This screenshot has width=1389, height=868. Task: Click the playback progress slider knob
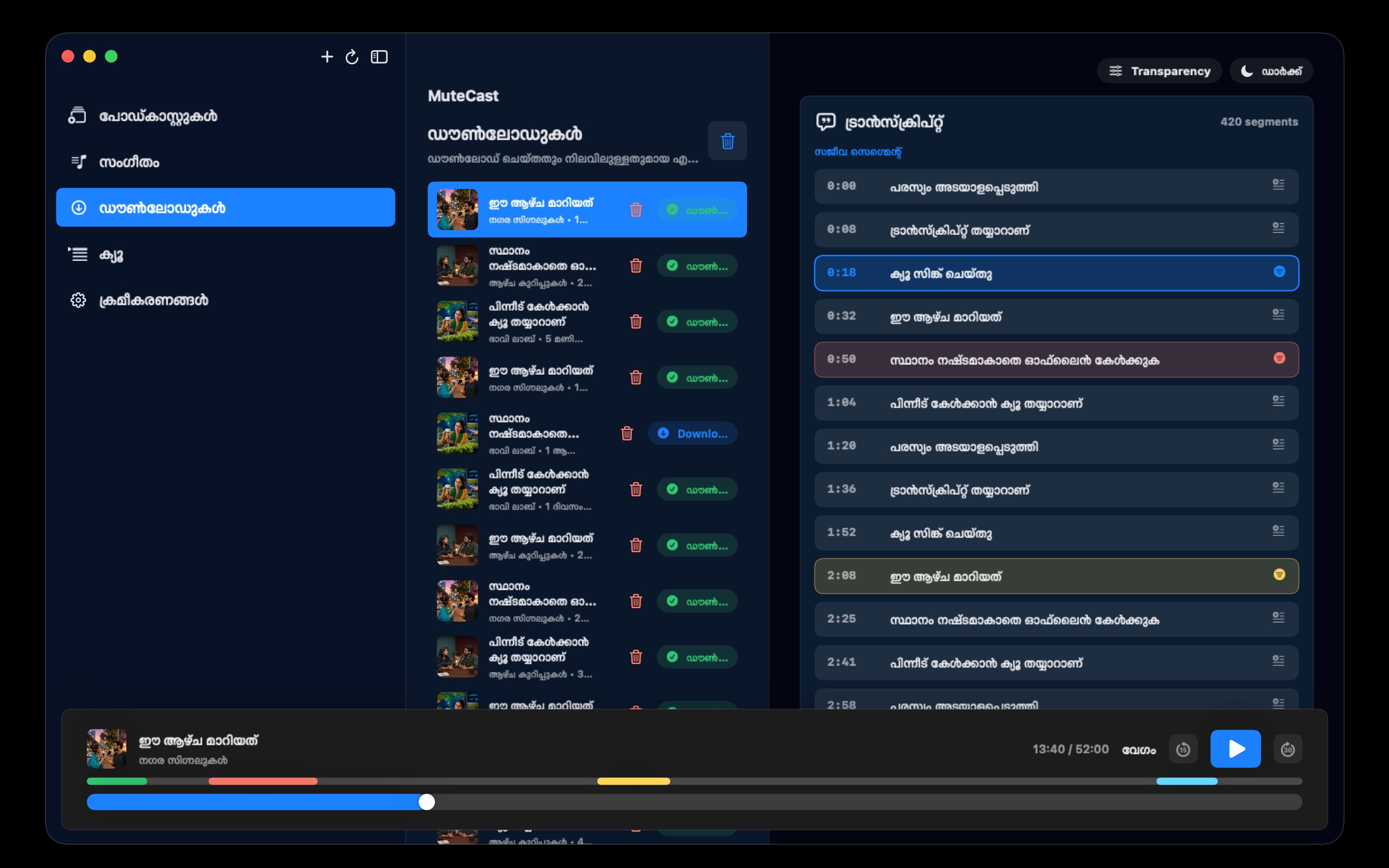point(426,802)
